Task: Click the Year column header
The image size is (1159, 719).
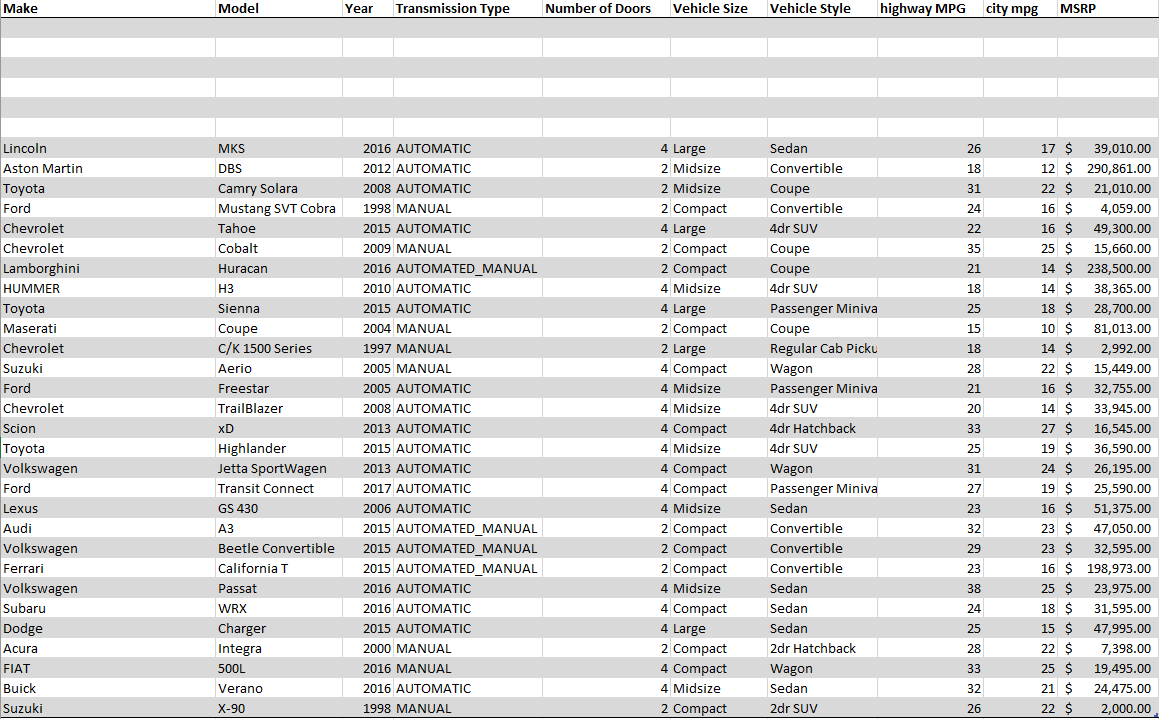Action: tap(367, 9)
